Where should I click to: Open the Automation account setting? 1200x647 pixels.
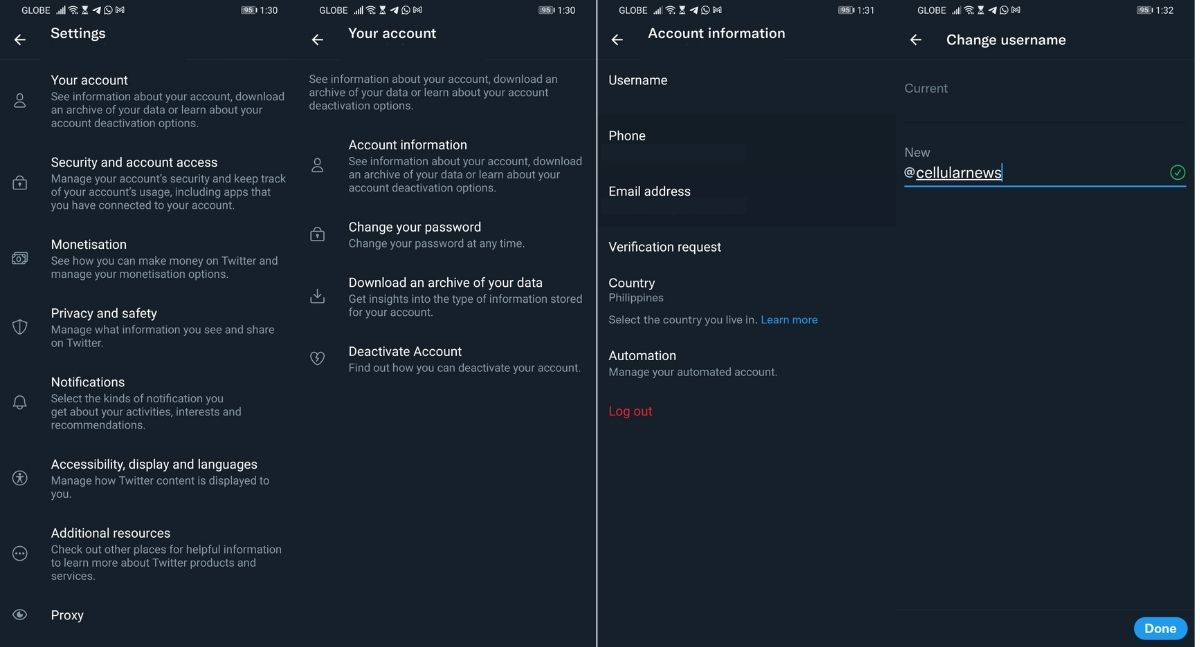coord(642,356)
